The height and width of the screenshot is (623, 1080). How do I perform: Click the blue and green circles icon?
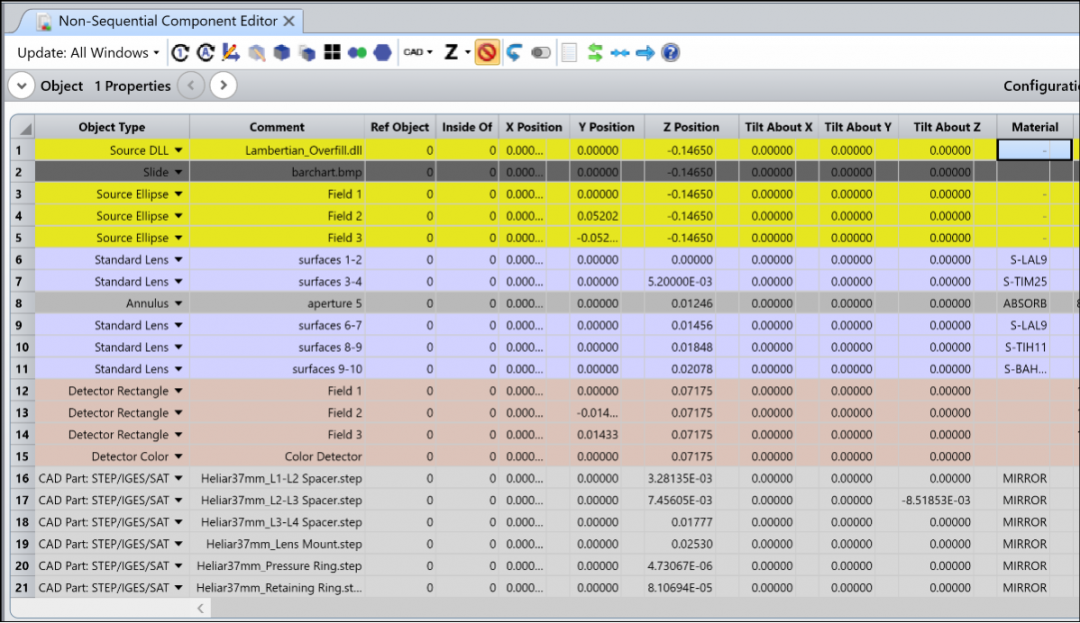(357, 52)
